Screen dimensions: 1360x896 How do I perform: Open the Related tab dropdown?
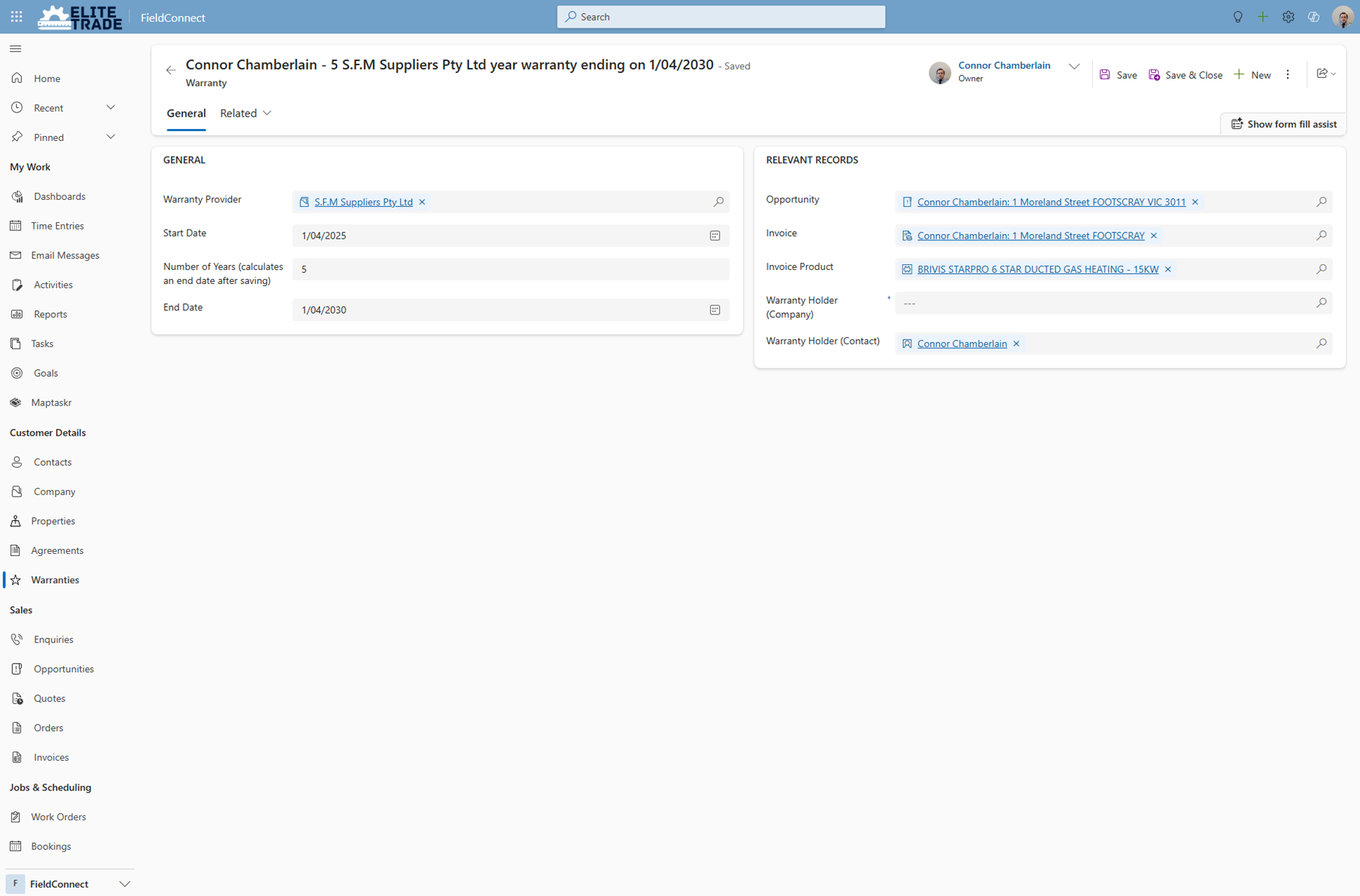246,113
